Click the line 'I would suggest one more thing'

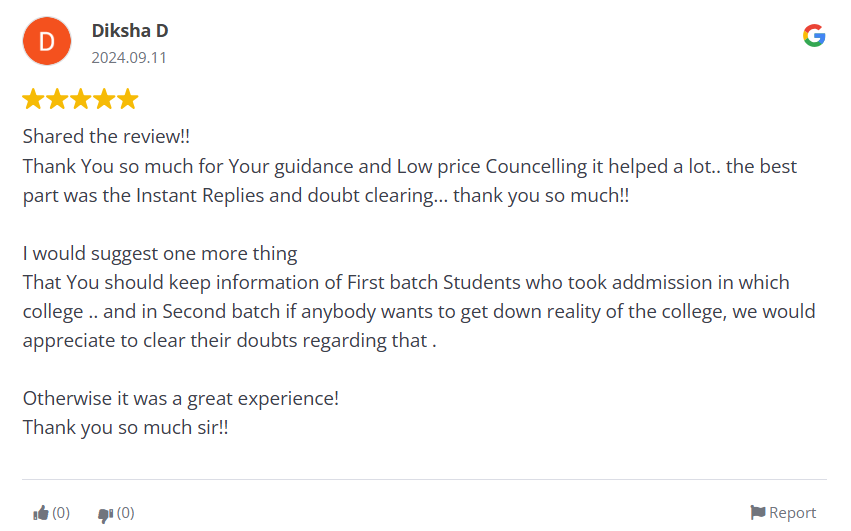pyautogui.click(x=160, y=254)
